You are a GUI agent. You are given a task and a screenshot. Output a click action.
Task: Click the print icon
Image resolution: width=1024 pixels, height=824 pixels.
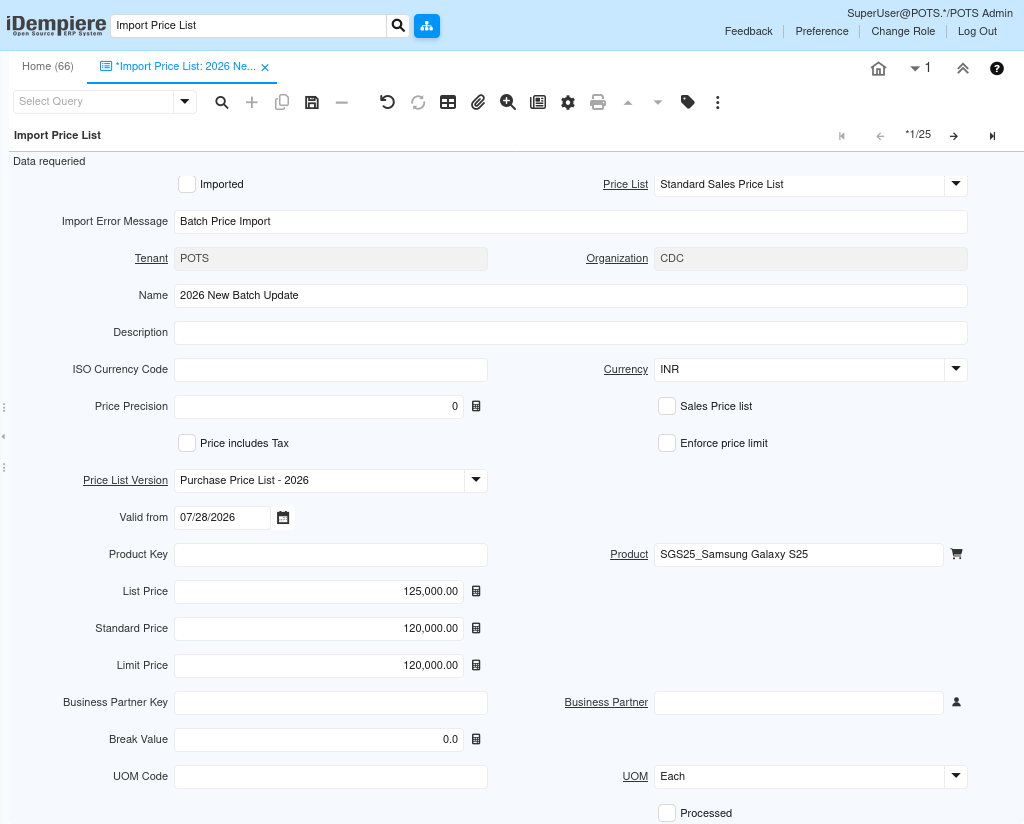click(598, 103)
